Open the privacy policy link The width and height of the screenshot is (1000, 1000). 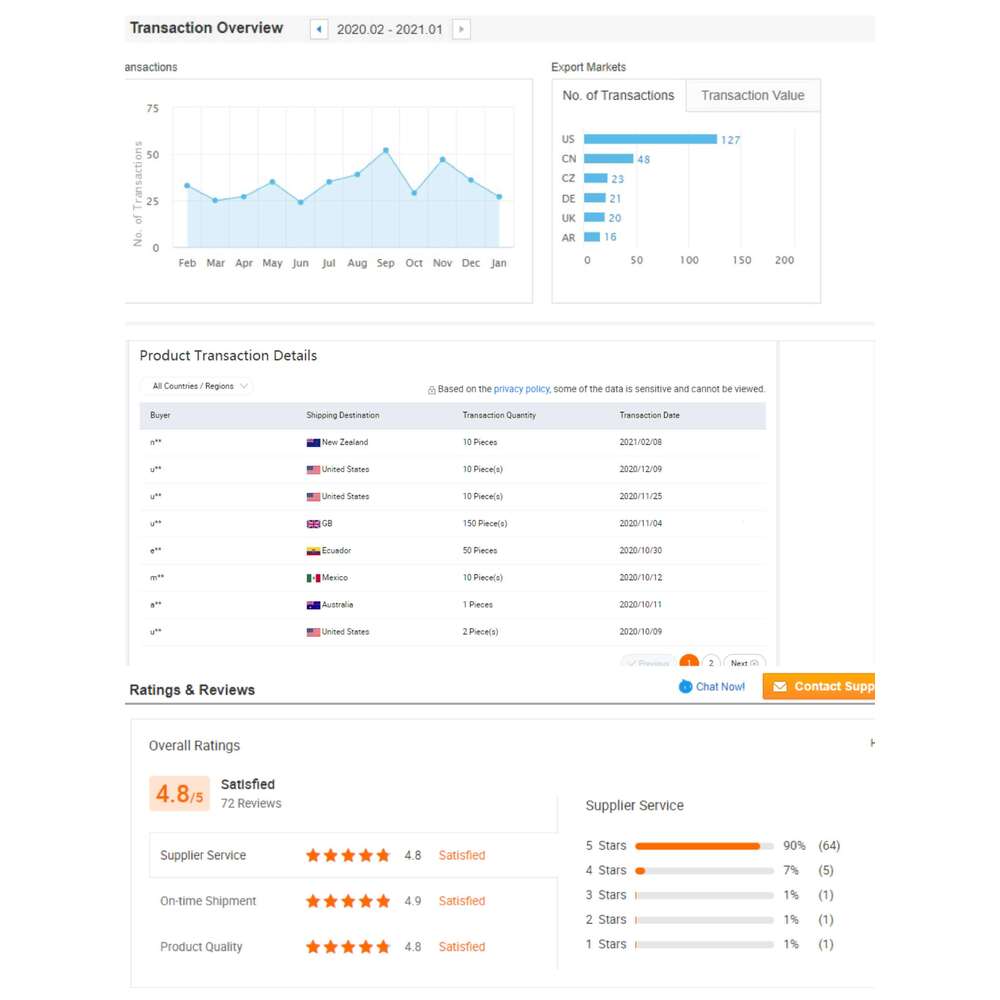(x=521, y=389)
